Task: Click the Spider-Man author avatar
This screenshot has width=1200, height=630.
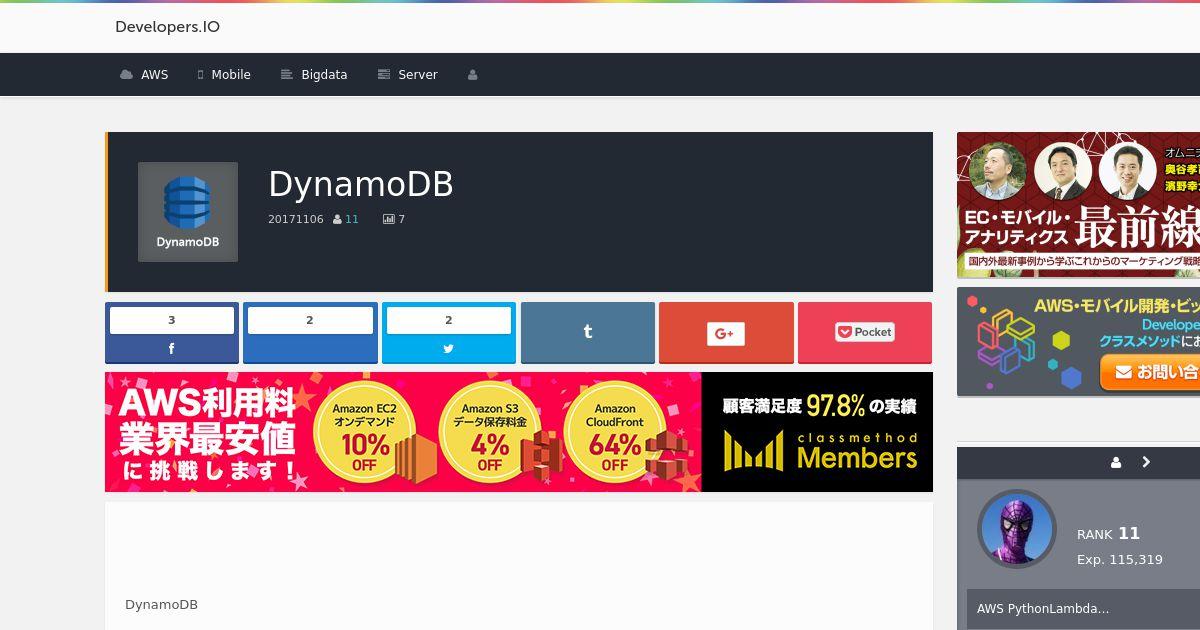Action: pyautogui.click(x=1017, y=529)
